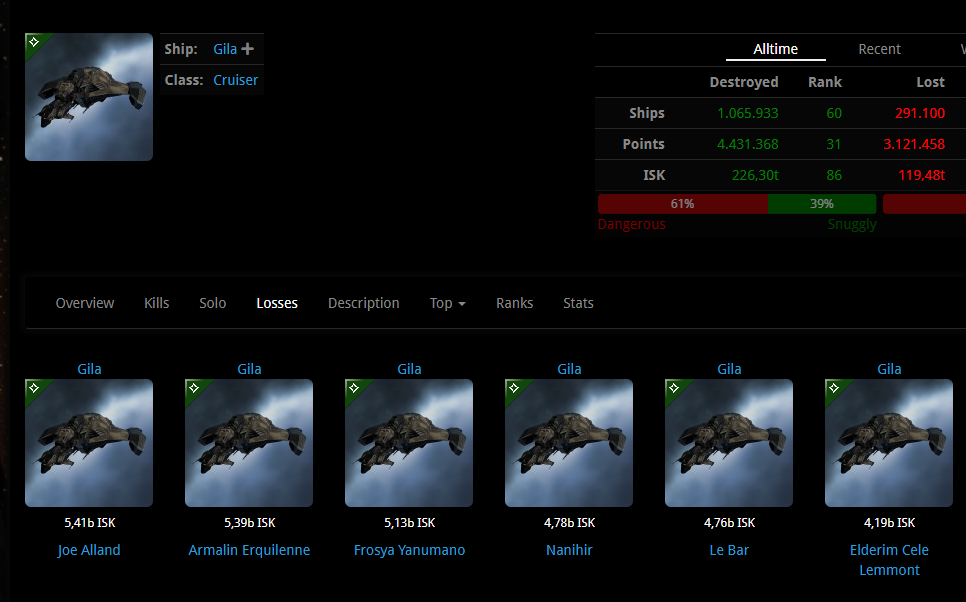Click the 4.431.368 points destroyed value

[747, 144]
